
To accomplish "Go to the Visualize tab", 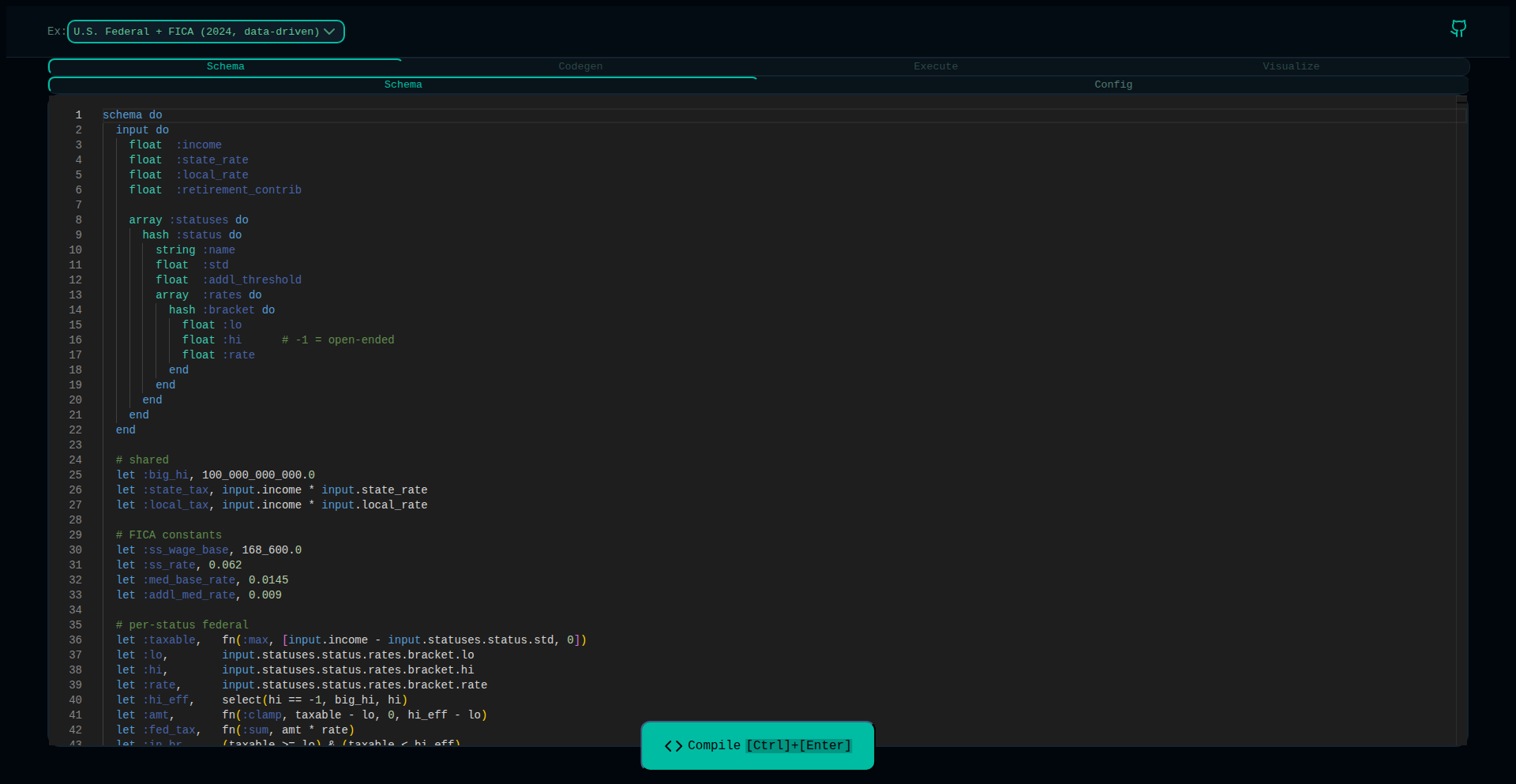I will pyautogui.click(x=1291, y=66).
